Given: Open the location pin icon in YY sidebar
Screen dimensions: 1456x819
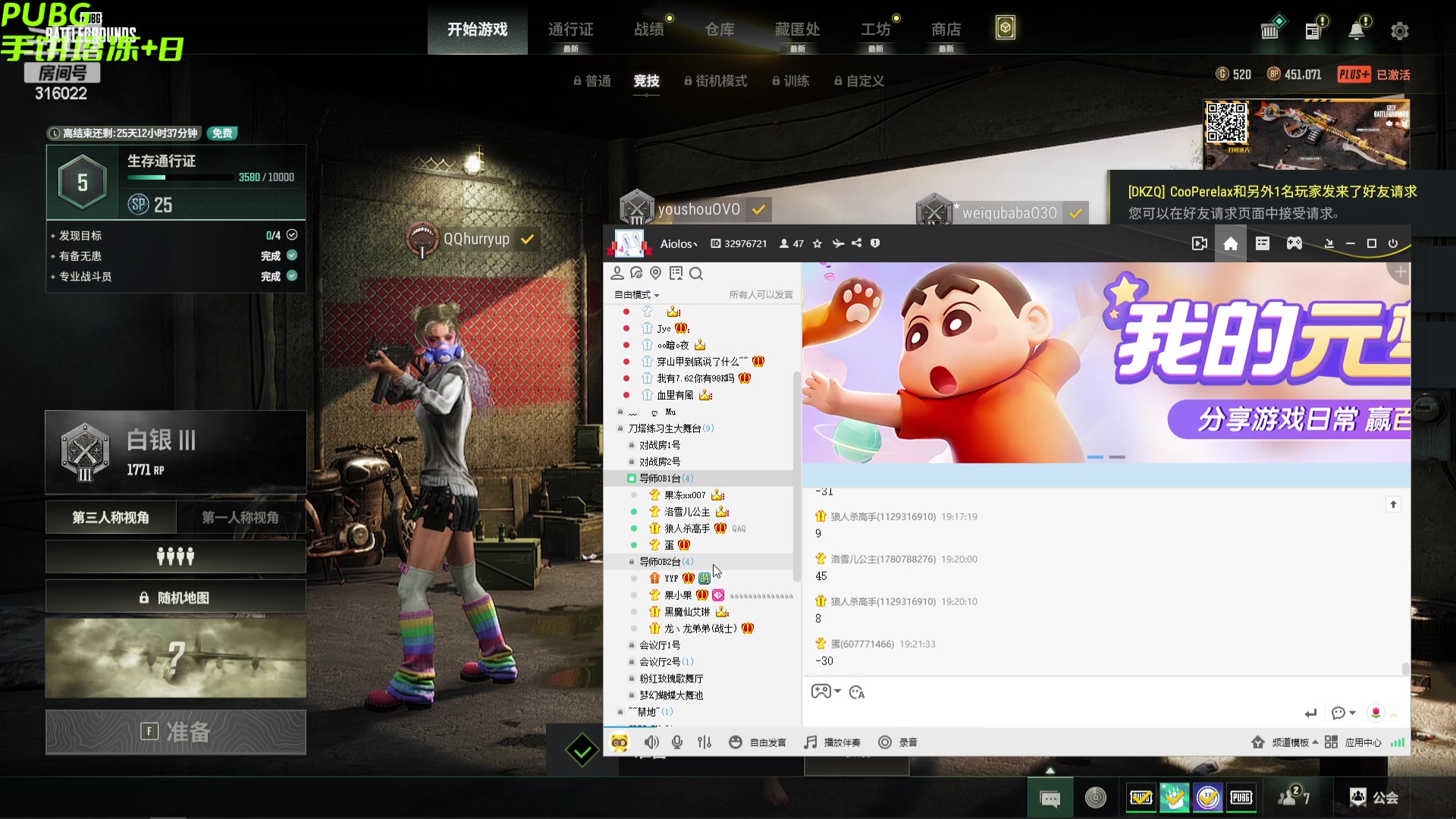Looking at the screenshot, I should point(656,274).
